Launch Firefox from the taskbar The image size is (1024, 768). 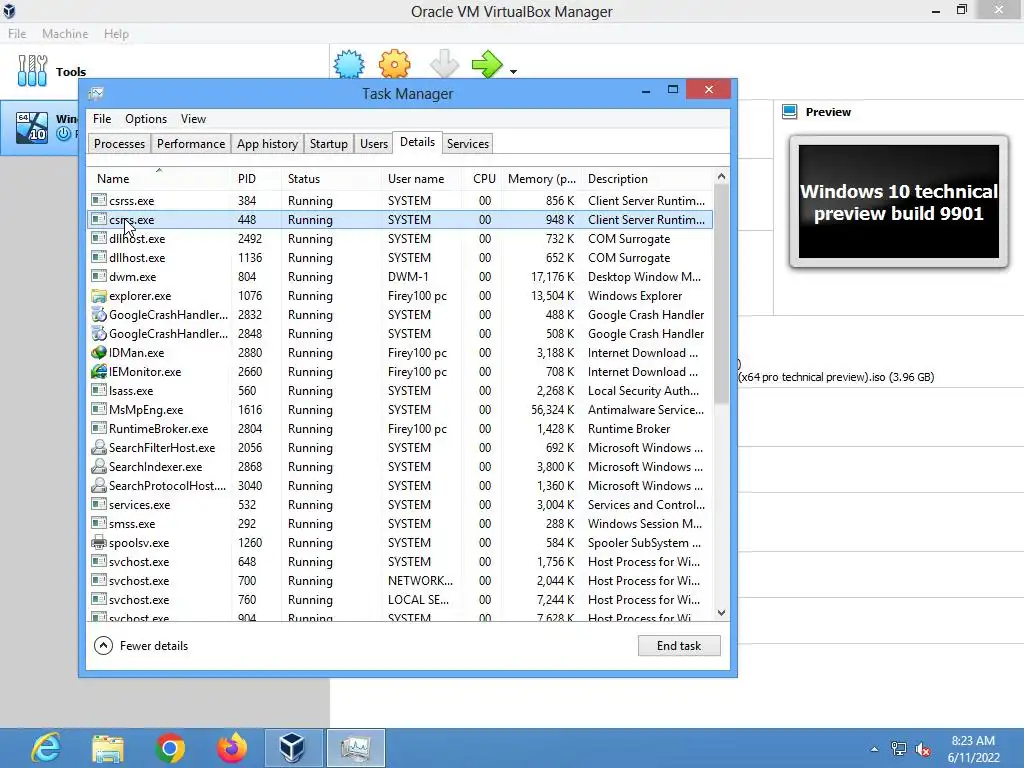[232, 748]
